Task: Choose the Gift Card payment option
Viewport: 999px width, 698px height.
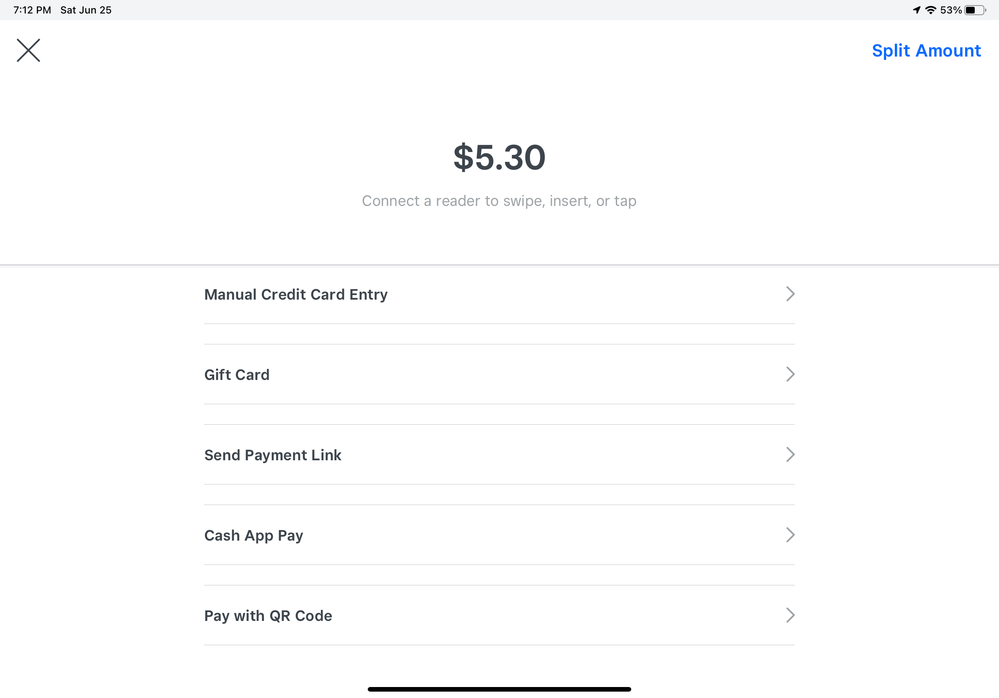Action: tap(237, 375)
